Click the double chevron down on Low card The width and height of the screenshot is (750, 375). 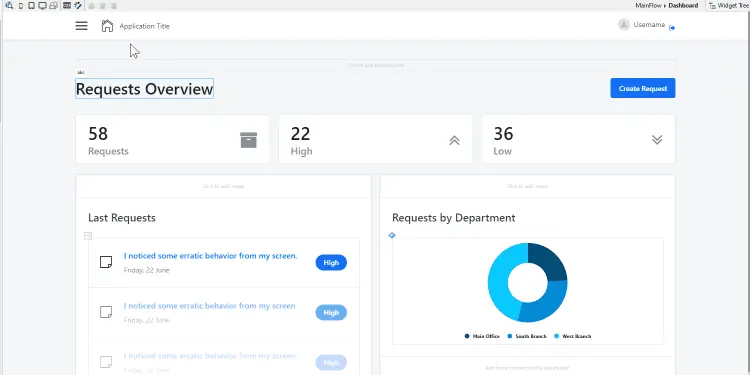(657, 139)
